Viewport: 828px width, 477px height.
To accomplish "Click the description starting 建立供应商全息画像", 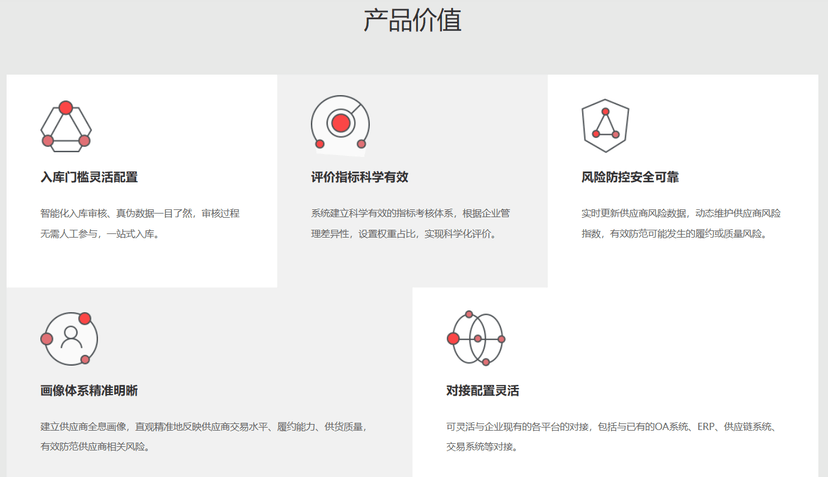I will [204, 436].
